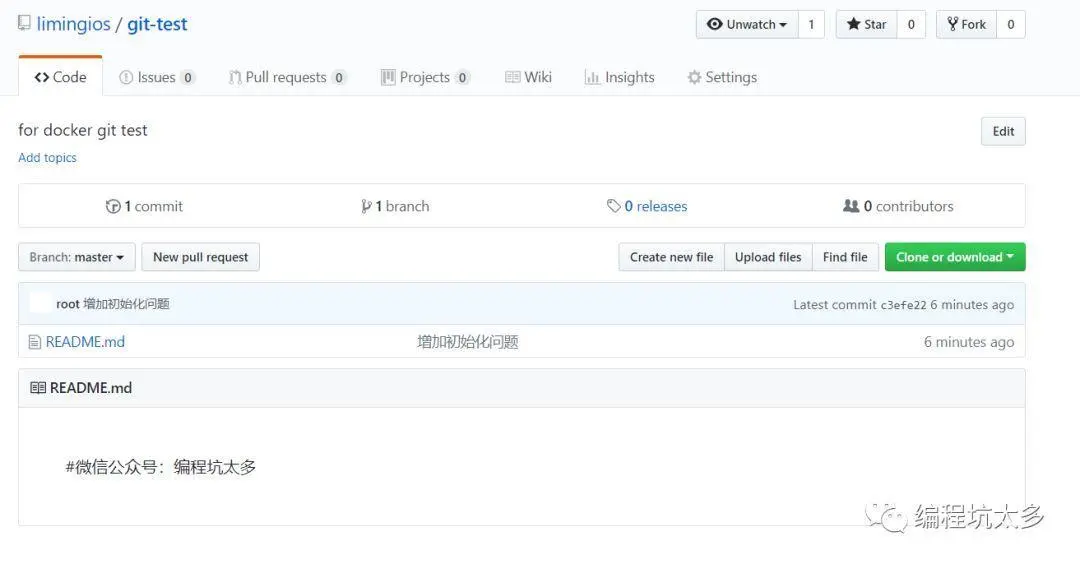
Task: Click the stargazers count next to Star
Action: pos(911,24)
